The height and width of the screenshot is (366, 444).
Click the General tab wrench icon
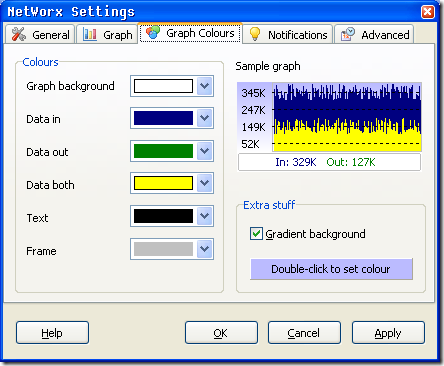pyautogui.click(x=19, y=34)
